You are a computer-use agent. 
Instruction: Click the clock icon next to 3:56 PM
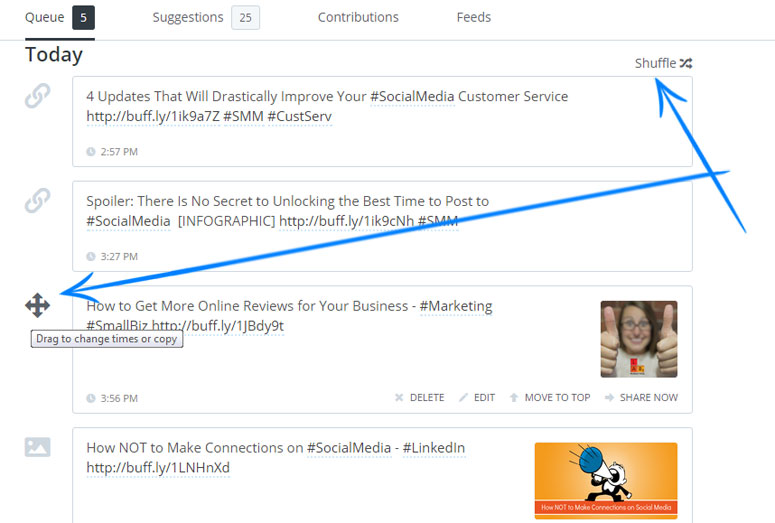(91, 398)
